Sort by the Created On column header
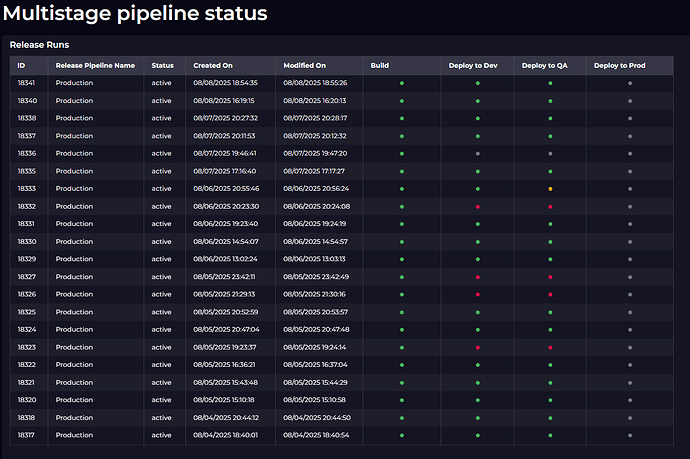This screenshot has width=690, height=459. click(x=213, y=66)
